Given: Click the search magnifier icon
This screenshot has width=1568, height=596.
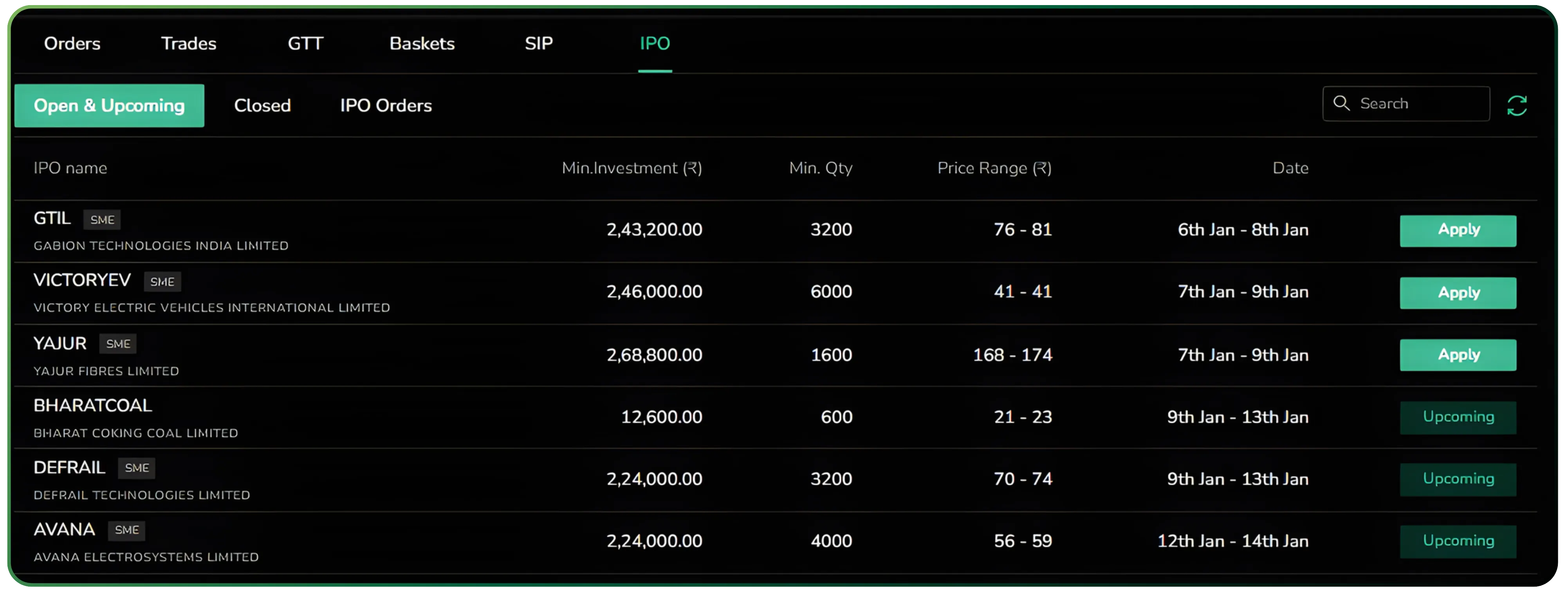Looking at the screenshot, I should point(1342,103).
